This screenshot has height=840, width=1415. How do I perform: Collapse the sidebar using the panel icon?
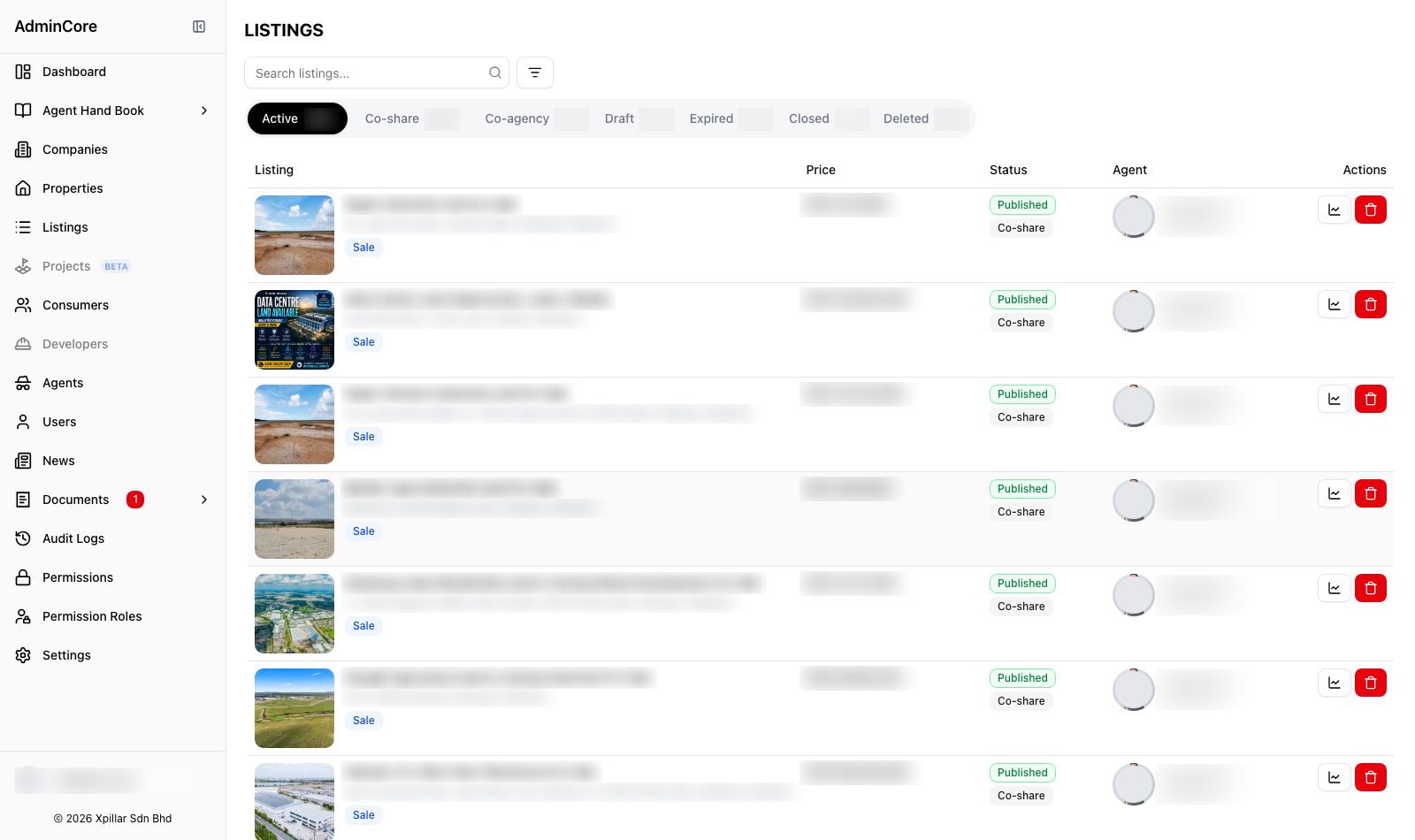(199, 27)
